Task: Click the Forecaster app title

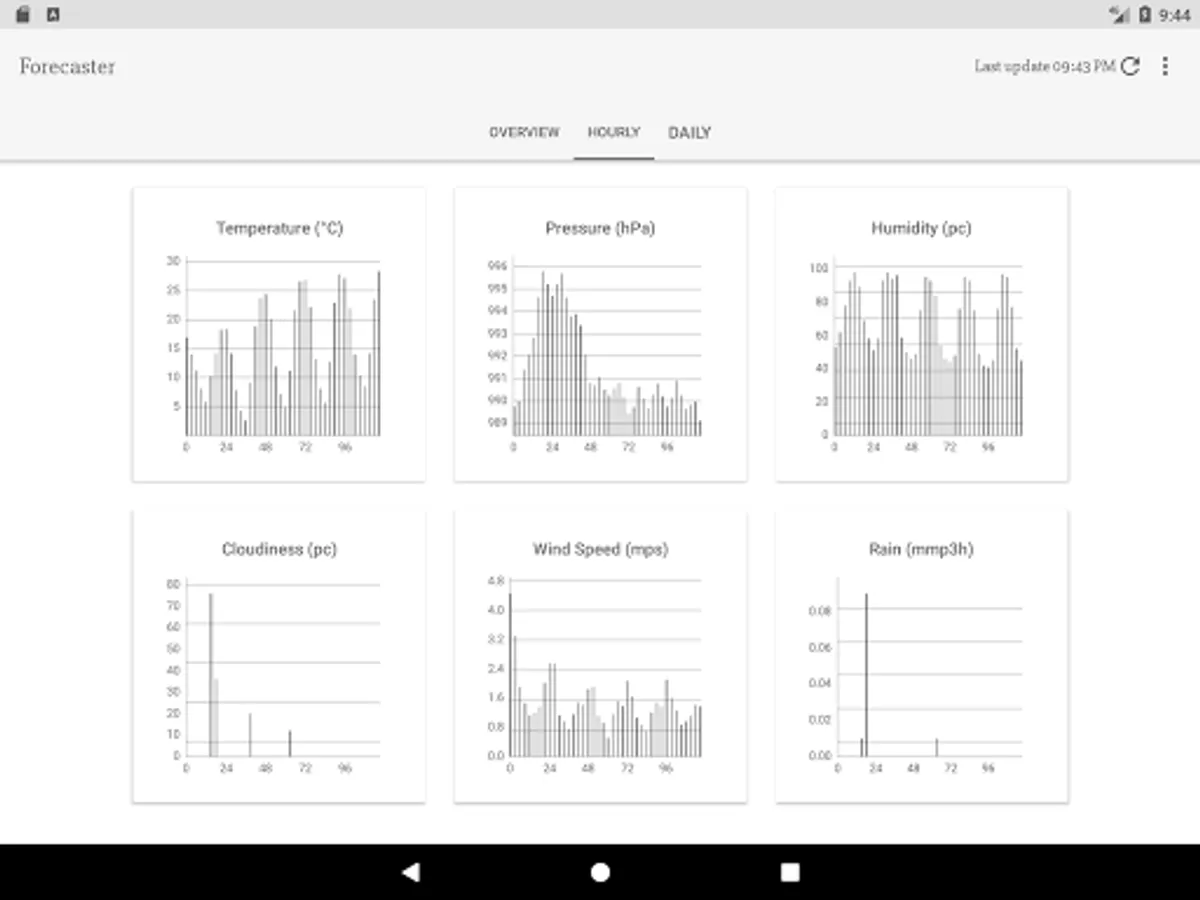Action: coord(67,67)
